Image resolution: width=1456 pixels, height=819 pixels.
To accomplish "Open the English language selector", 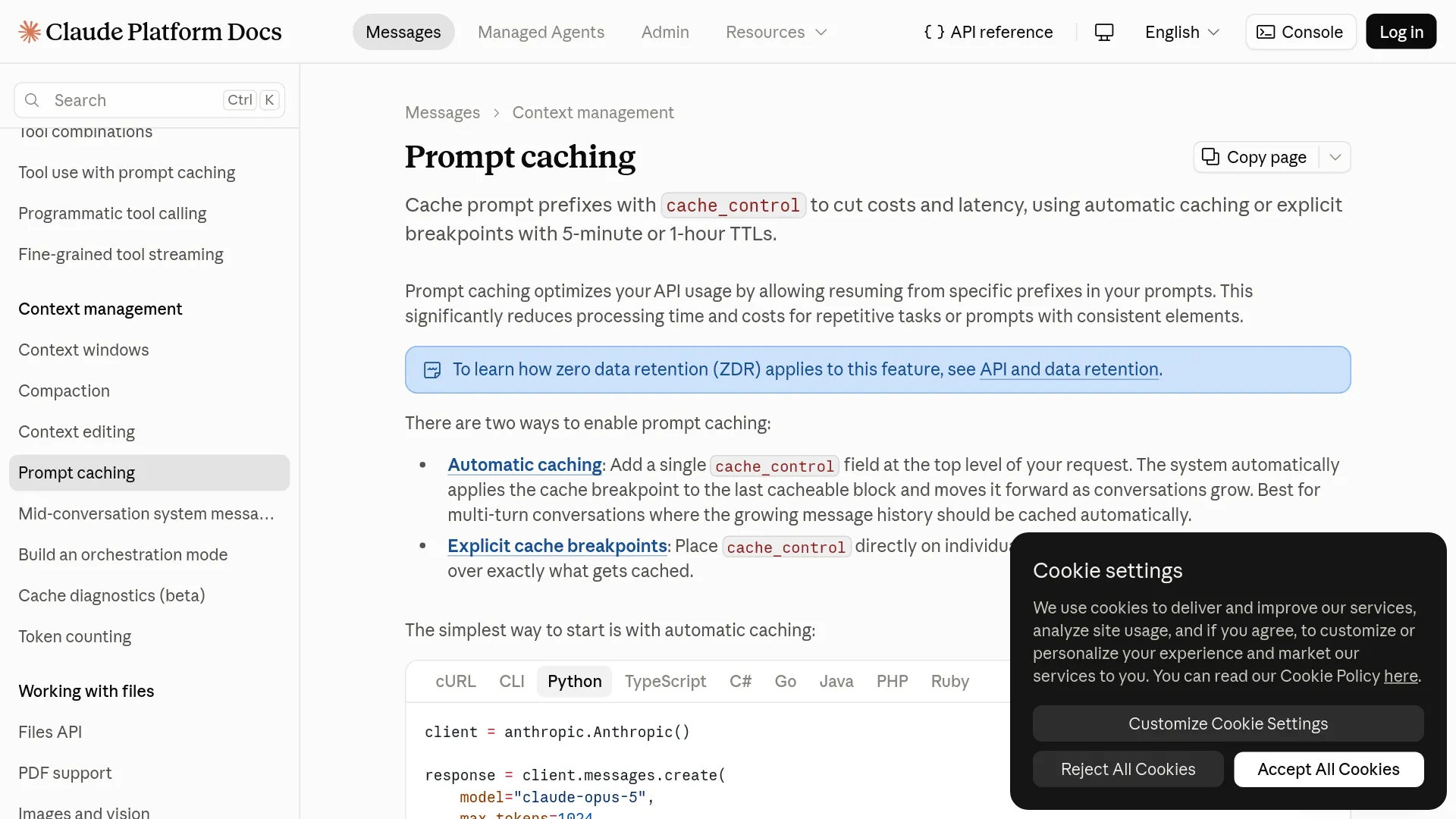I will click(1181, 32).
